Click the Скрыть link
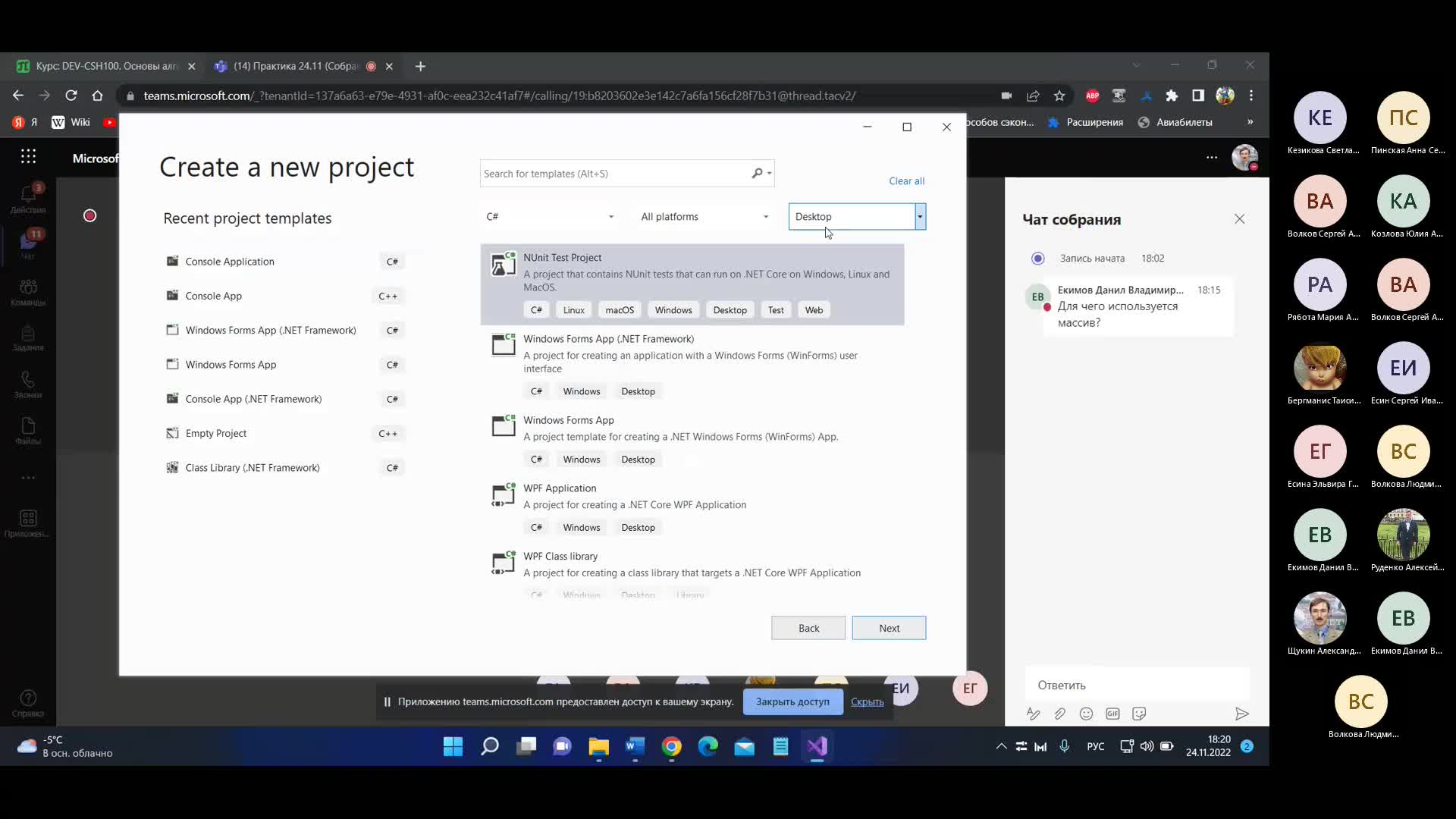The image size is (1456, 819). pyautogui.click(x=867, y=701)
